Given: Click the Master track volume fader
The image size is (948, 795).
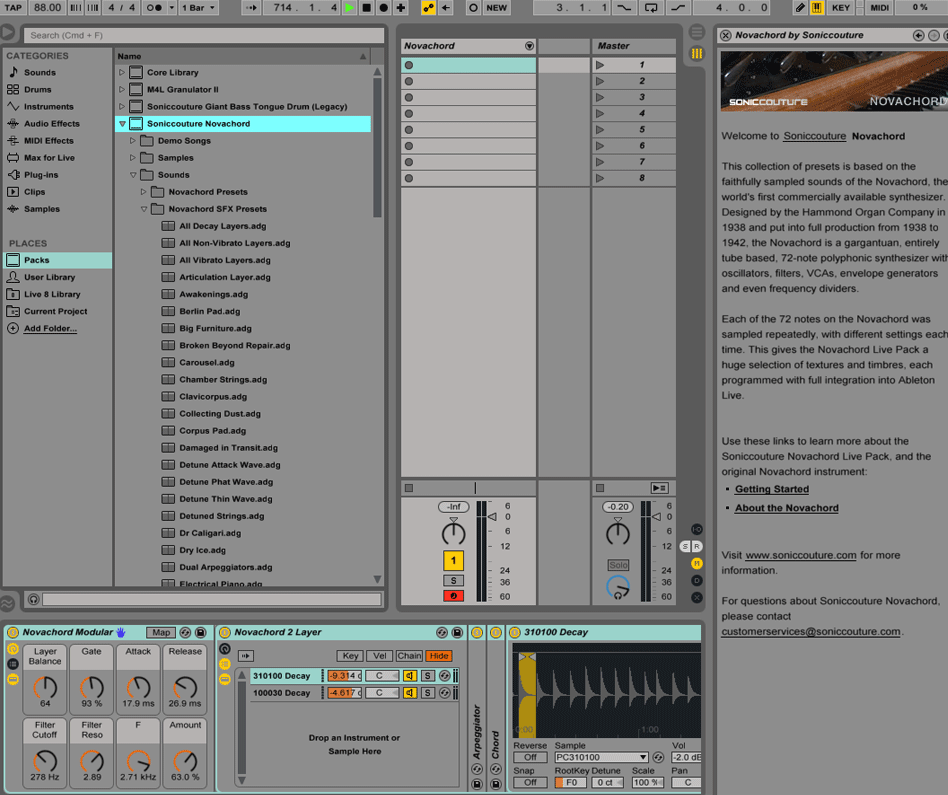Looking at the screenshot, I should click(x=657, y=517).
